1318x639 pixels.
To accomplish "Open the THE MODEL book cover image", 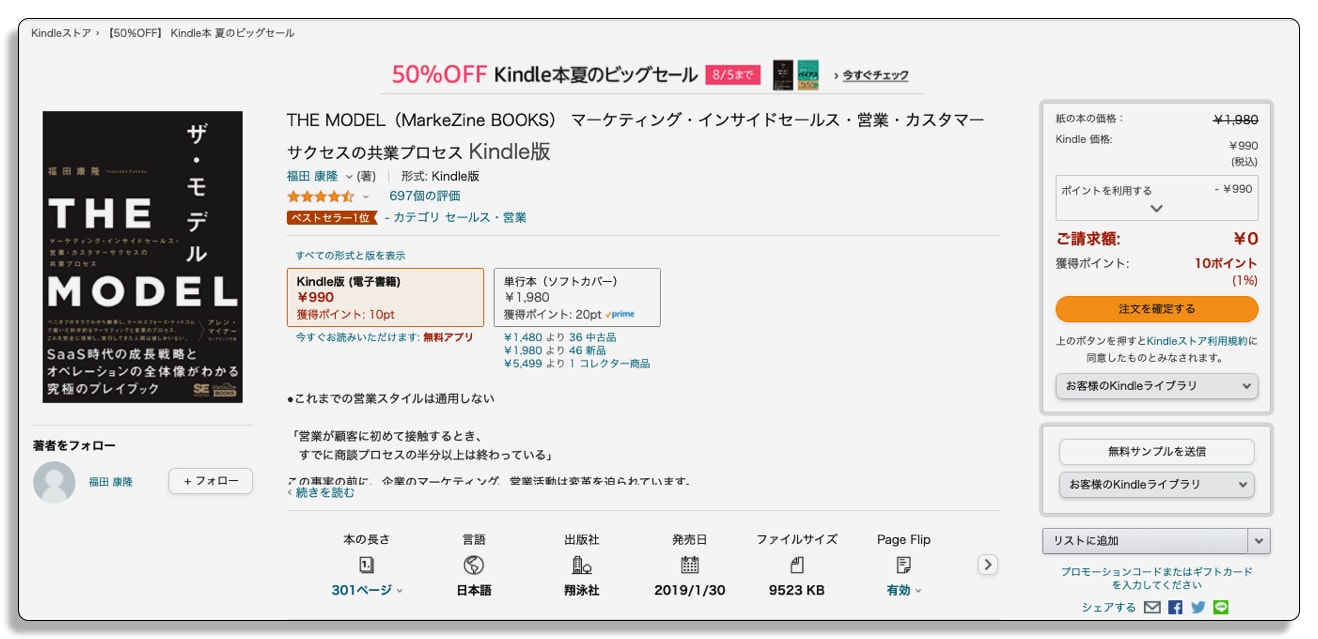I will (143, 257).
